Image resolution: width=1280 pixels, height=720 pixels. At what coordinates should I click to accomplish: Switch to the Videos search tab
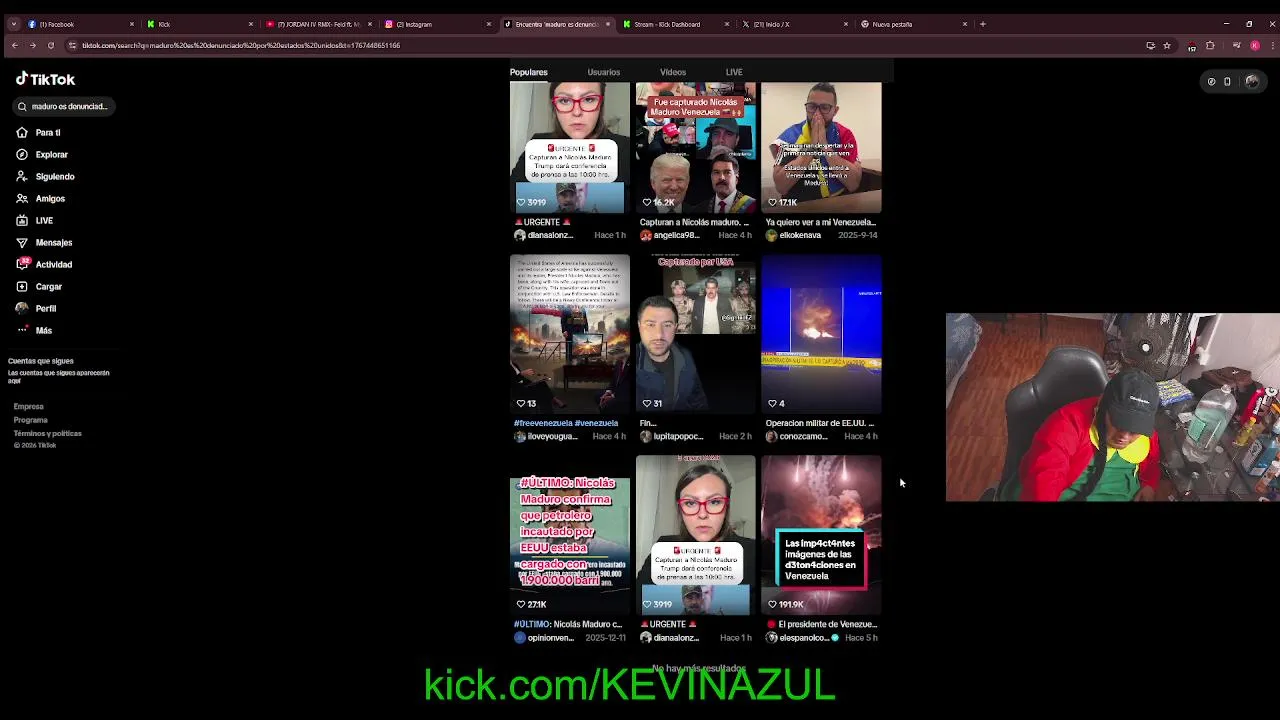point(673,72)
